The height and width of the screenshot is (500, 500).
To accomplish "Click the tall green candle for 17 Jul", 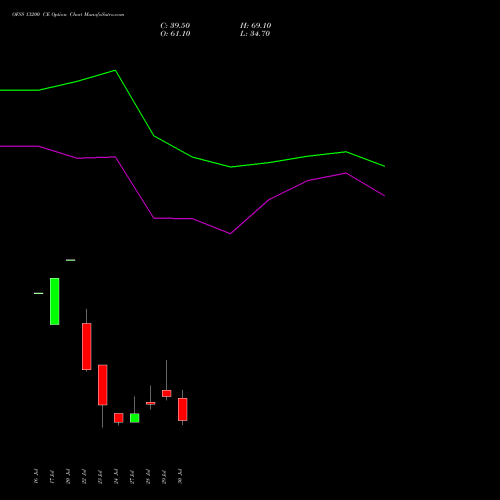I will [x=55, y=301].
